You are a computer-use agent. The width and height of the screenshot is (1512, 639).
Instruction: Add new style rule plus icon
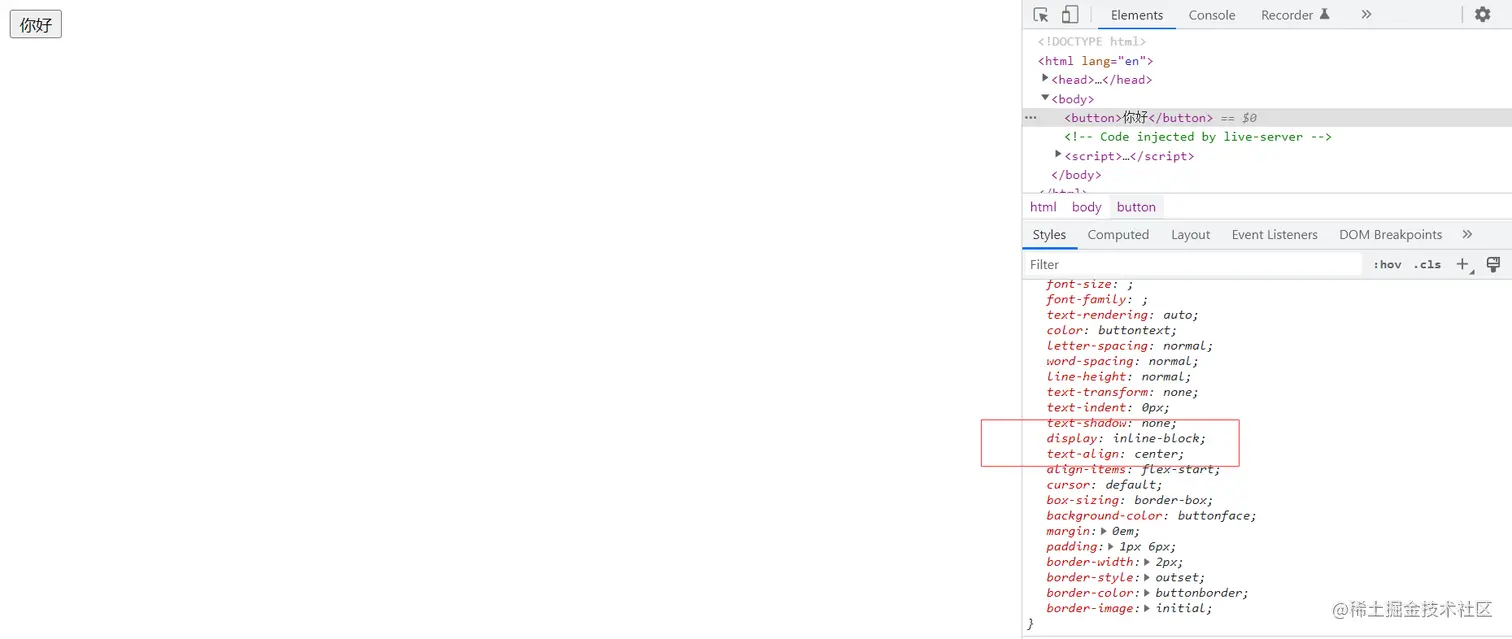point(1464,265)
